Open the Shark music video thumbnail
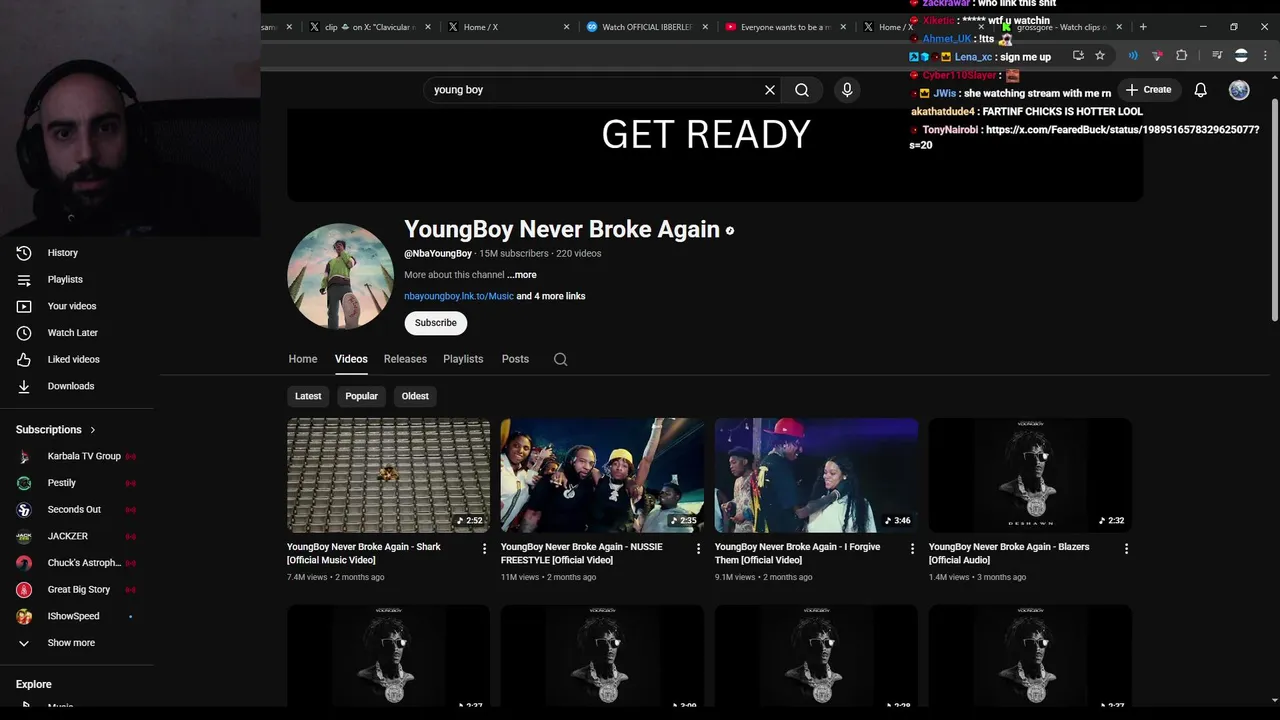1280x720 pixels. (389, 475)
